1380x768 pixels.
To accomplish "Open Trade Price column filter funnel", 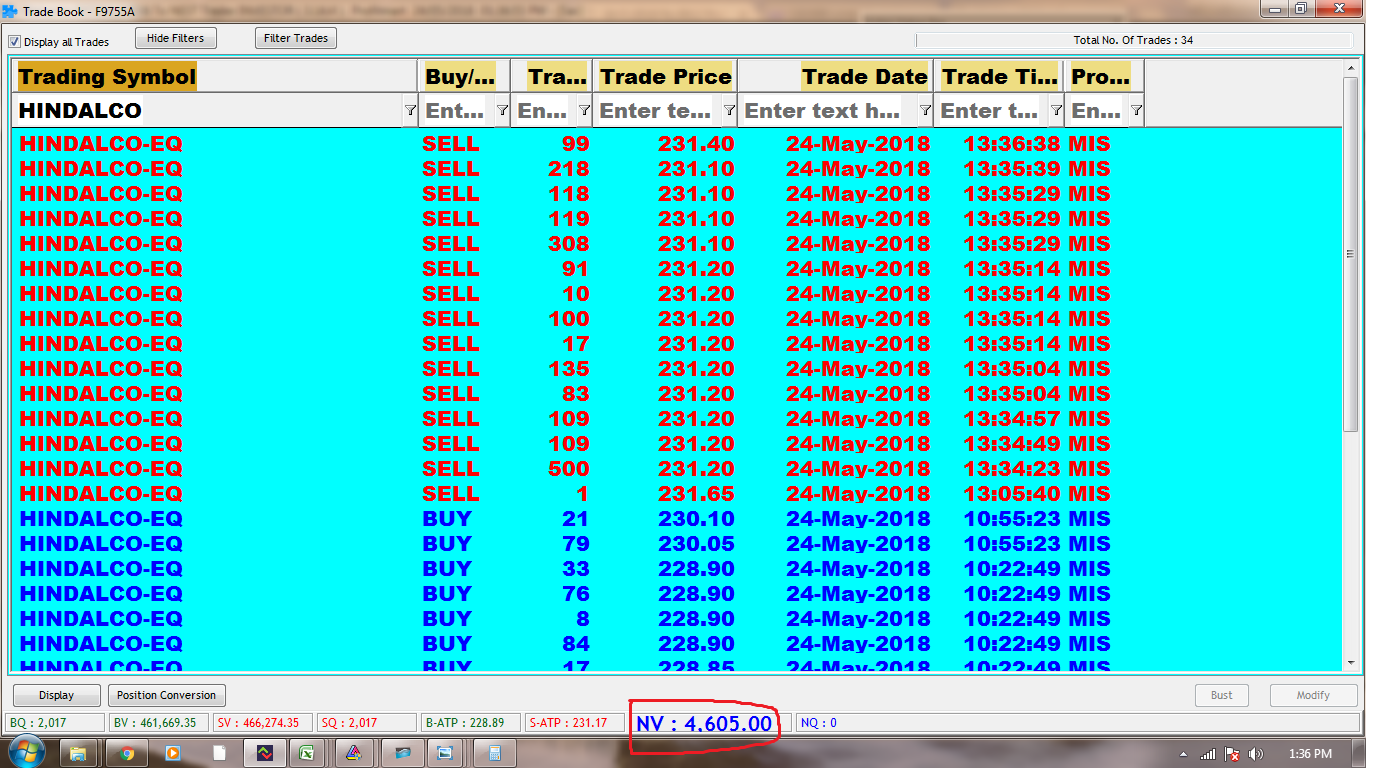I will (729, 110).
